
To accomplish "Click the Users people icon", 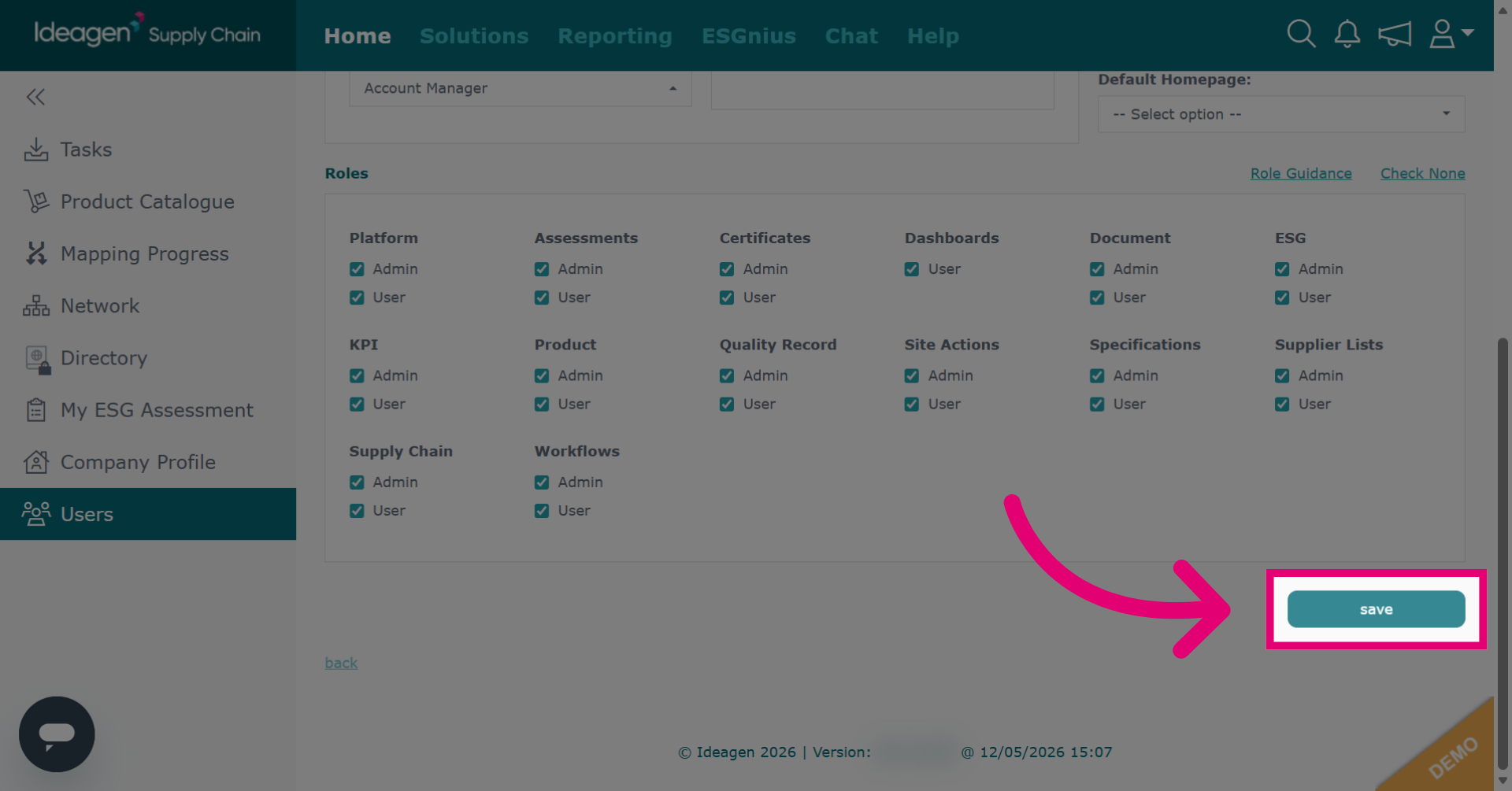I will (x=36, y=514).
